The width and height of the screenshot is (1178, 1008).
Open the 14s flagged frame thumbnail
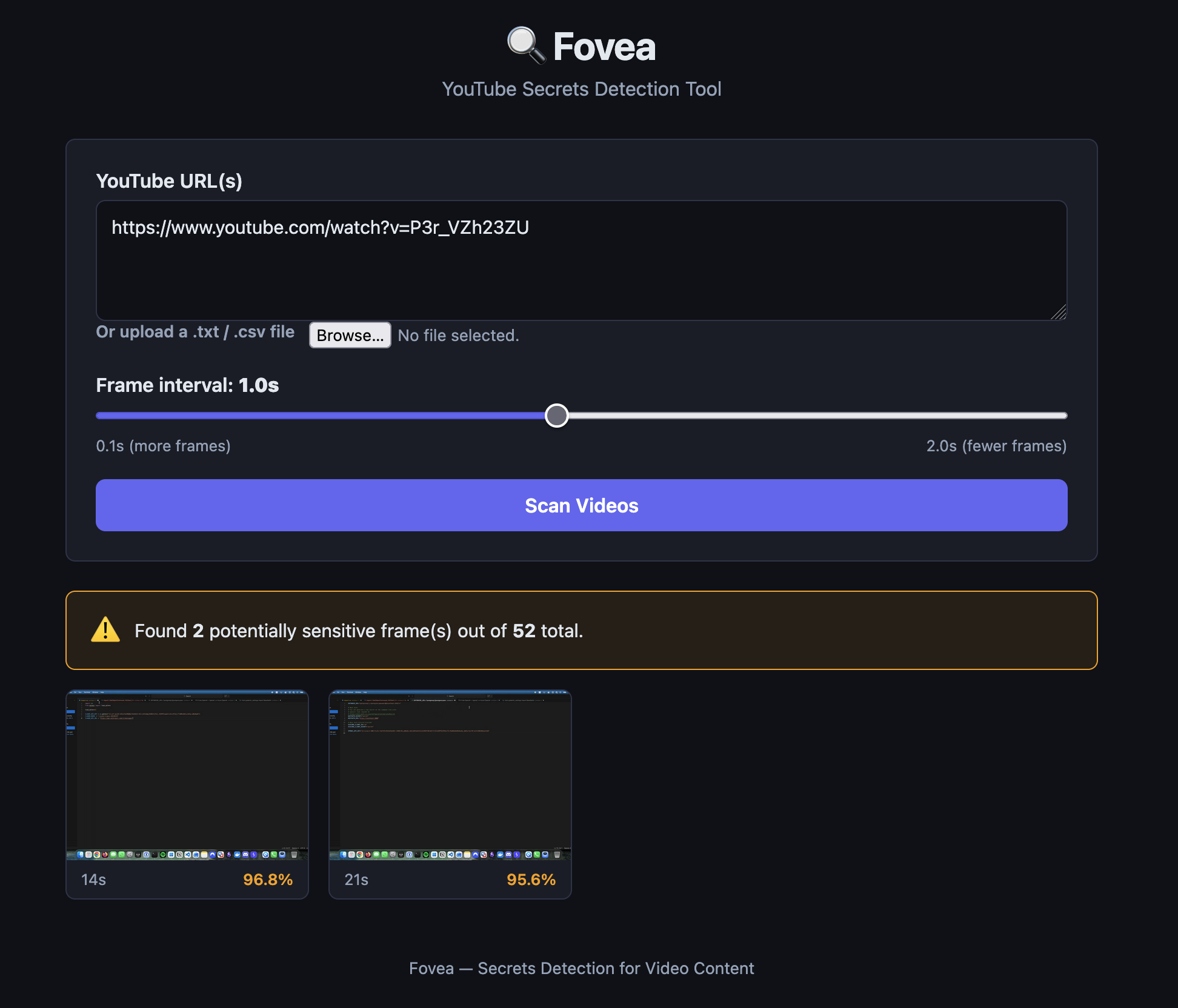[x=187, y=775]
